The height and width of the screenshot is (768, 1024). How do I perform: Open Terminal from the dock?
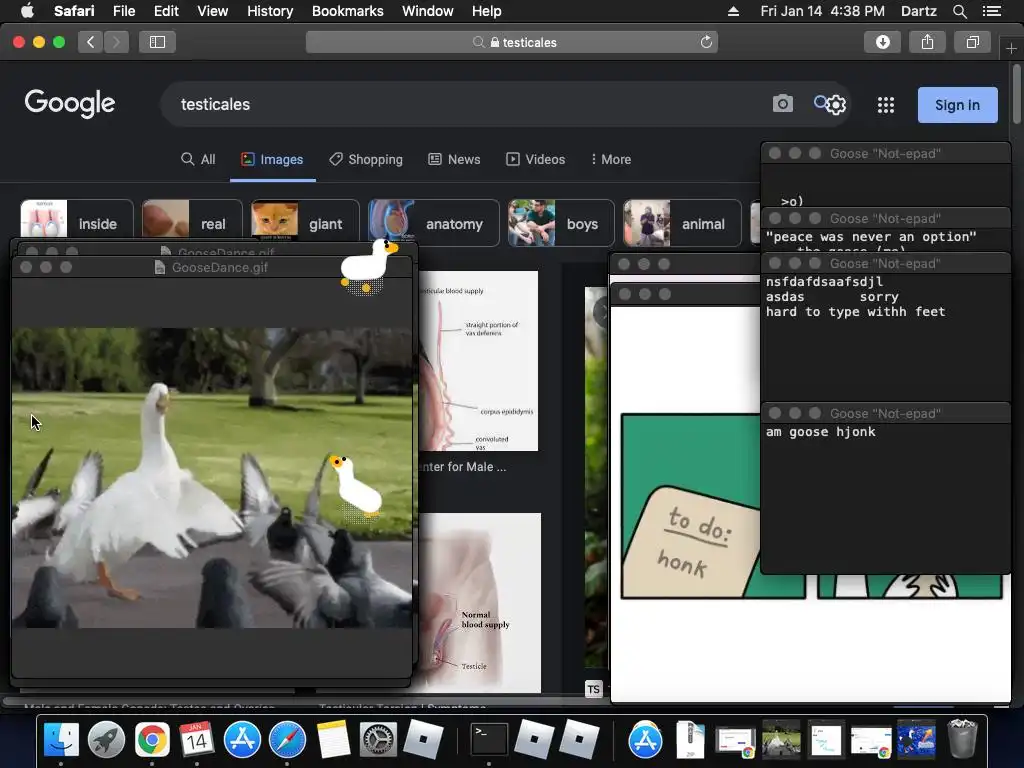(x=489, y=740)
